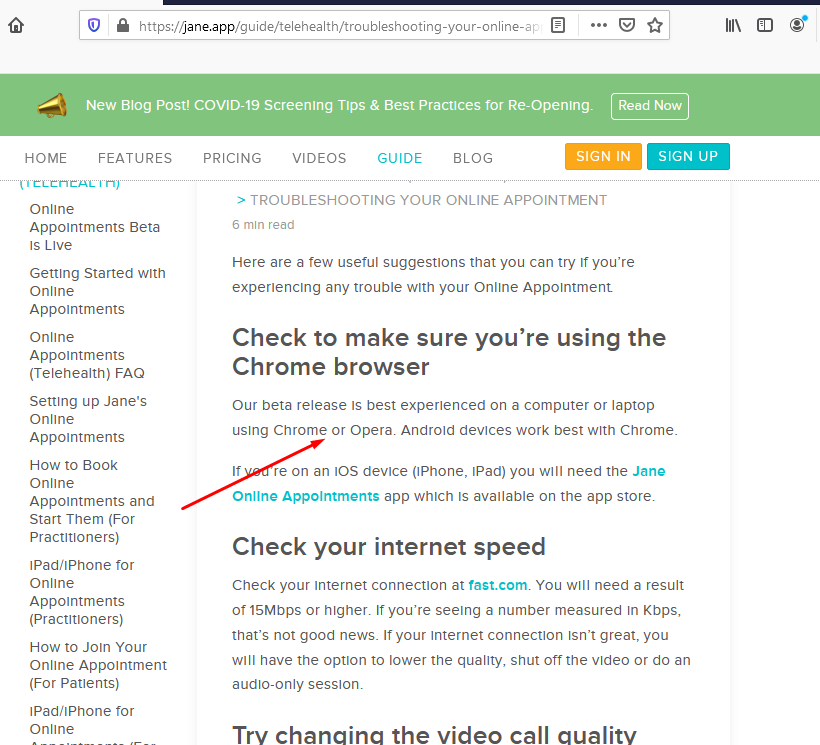
Task: Open the BLOG nav item
Action: click(x=473, y=158)
